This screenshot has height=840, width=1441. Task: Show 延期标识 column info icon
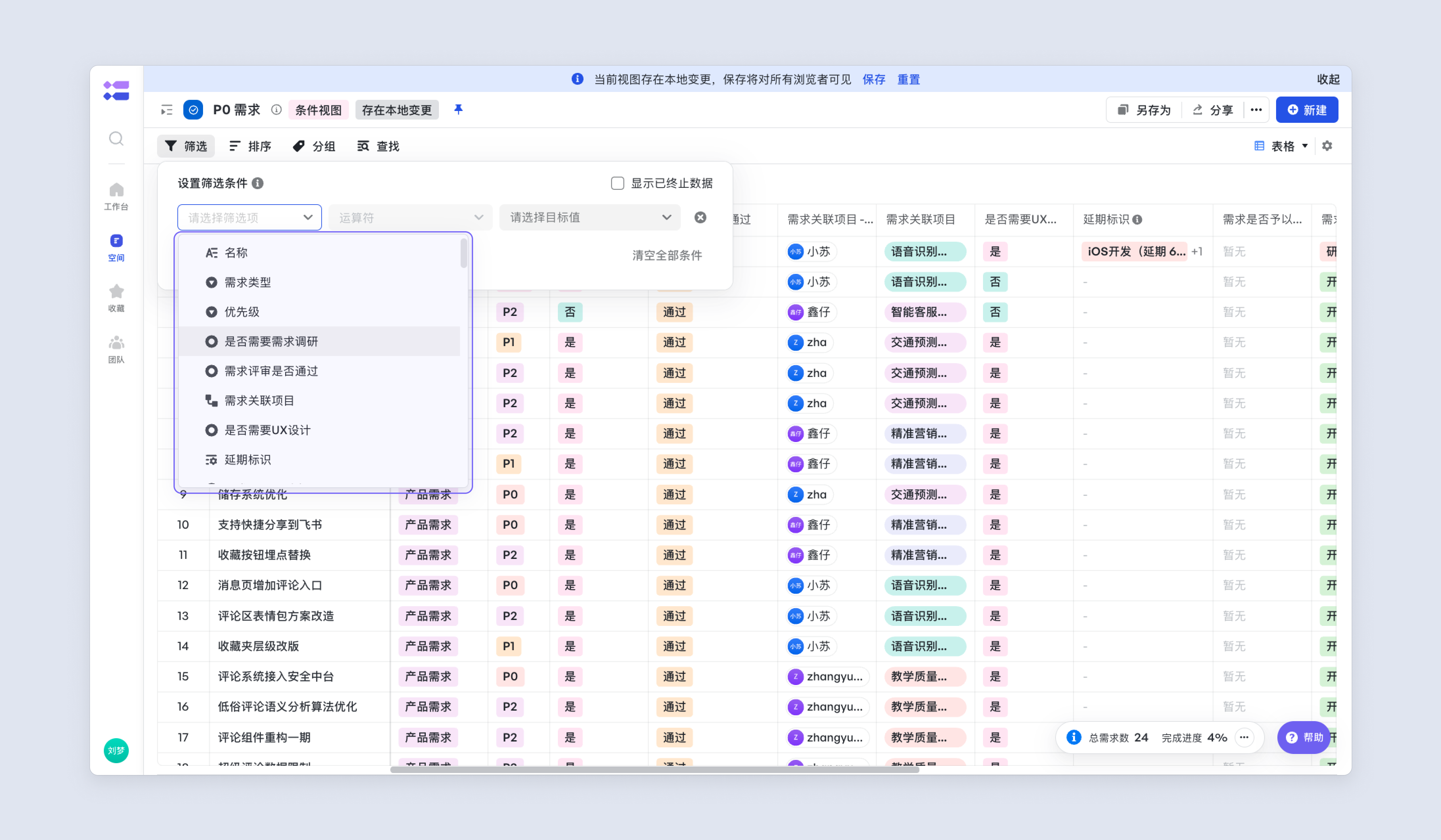click(x=1137, y=219)
